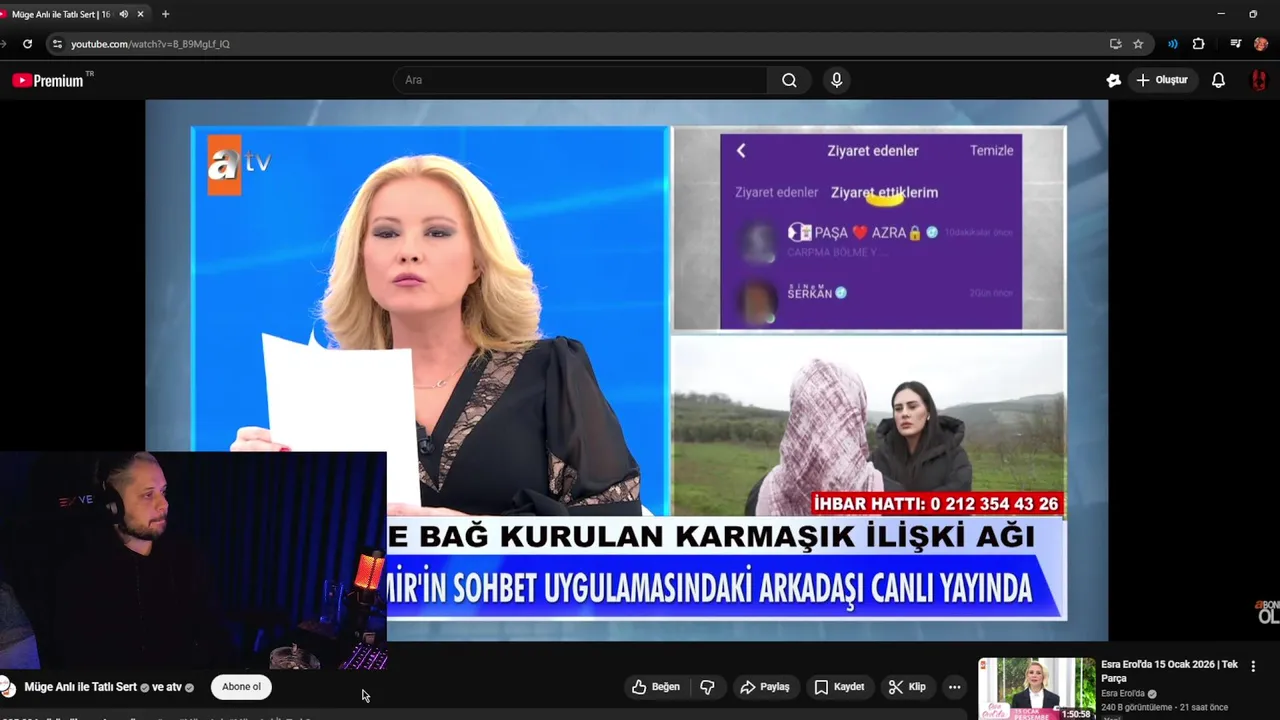Open Müge Anlı ile Tatlı Sert channel link
The image size is (1280, 720).
[x=80, y=687]
